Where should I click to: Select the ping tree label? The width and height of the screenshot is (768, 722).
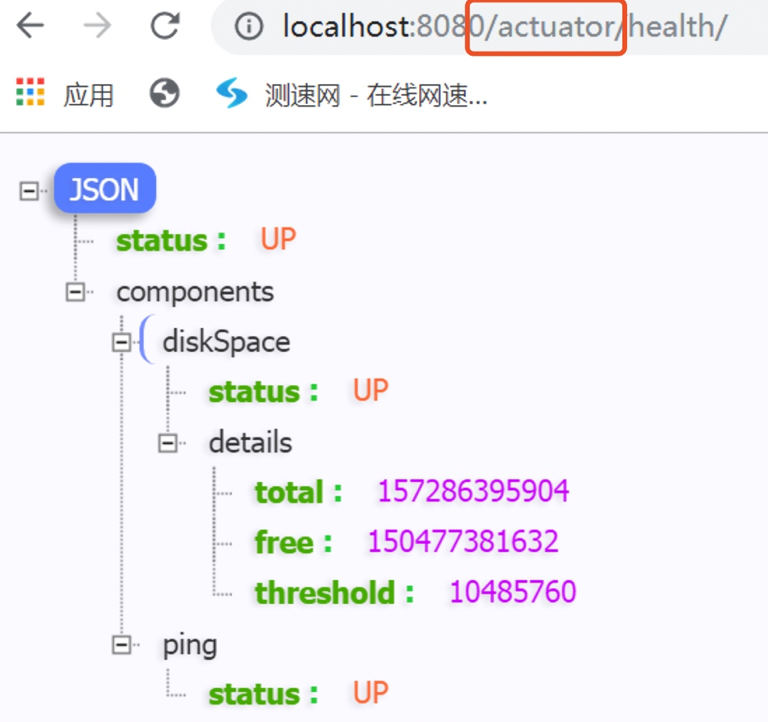coord(190,646)
